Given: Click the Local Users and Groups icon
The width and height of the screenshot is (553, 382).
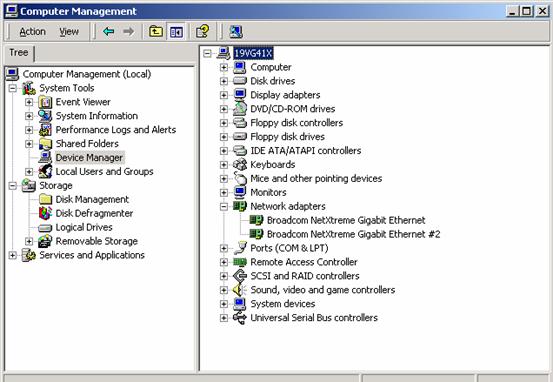Looking at the screenshot, I should [45, 172].
